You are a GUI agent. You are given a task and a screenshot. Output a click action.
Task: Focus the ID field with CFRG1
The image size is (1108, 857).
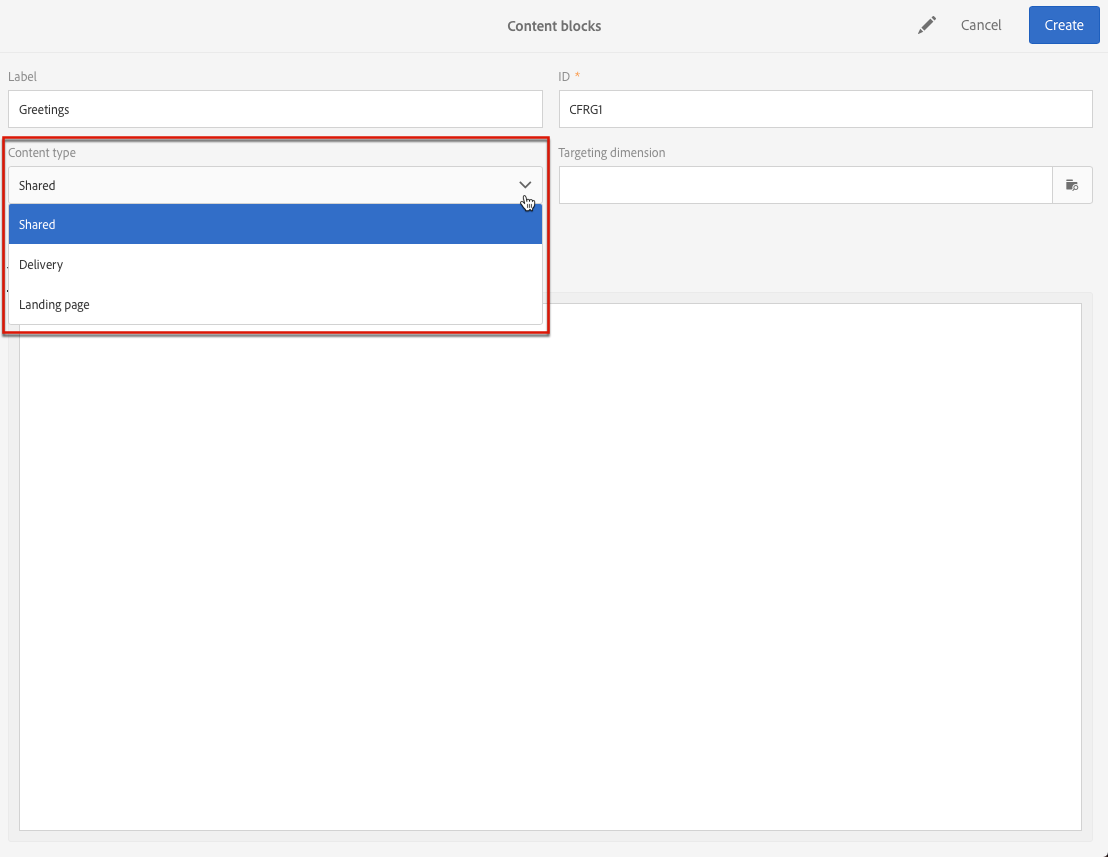pyautogui.click(x=825, y=110)
